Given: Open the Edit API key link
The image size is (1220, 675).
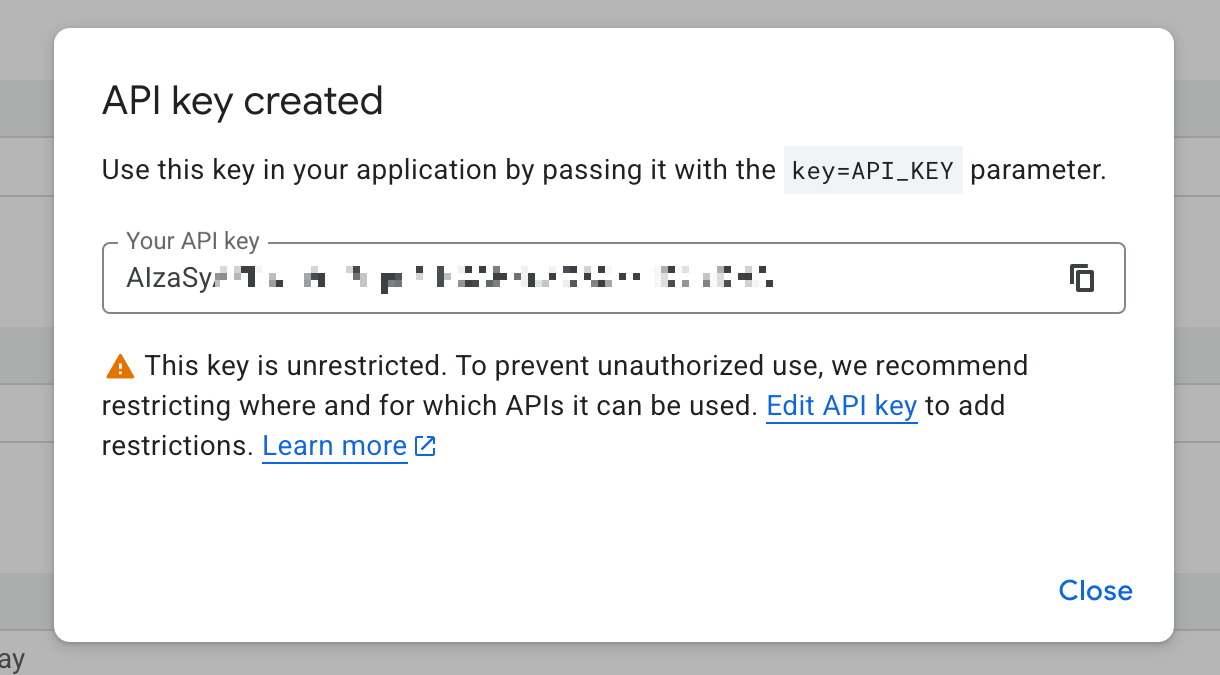Looking at the screenshot, I should tap(841, 406).
